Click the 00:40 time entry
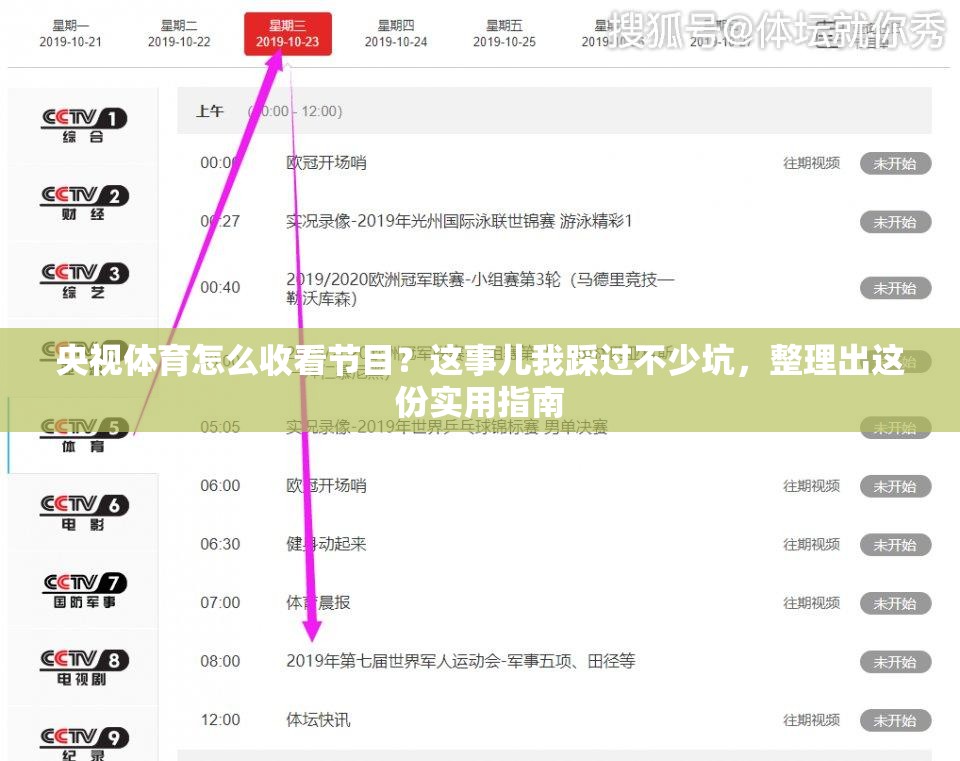960x761 pixels. [x=220, y=287]
